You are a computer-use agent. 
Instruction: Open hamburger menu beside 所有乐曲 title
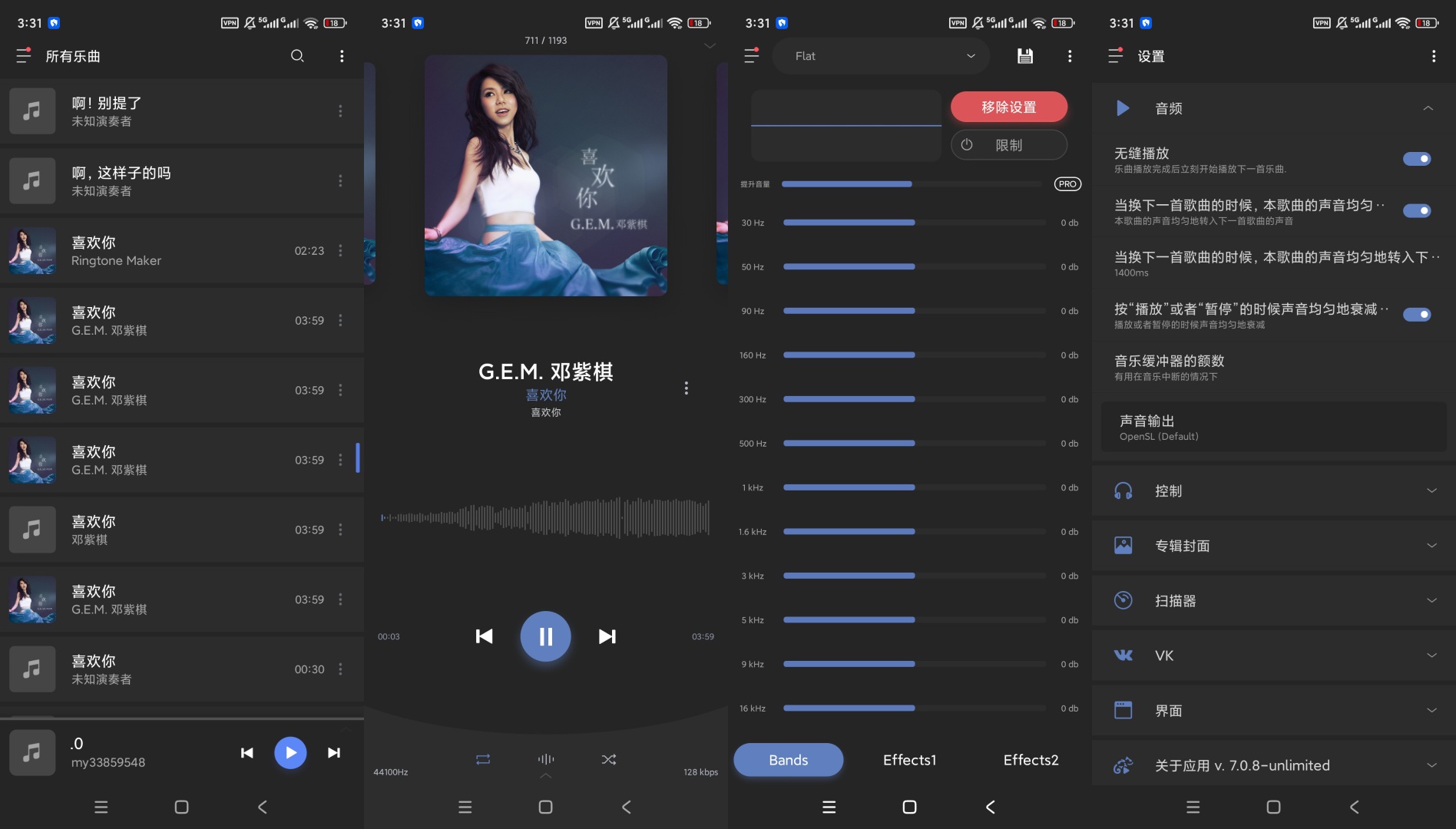(24, 56)
